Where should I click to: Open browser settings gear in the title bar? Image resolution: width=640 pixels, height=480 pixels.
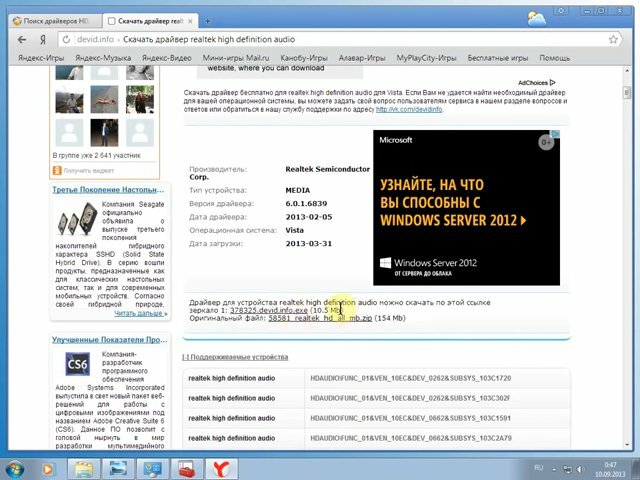562,11
